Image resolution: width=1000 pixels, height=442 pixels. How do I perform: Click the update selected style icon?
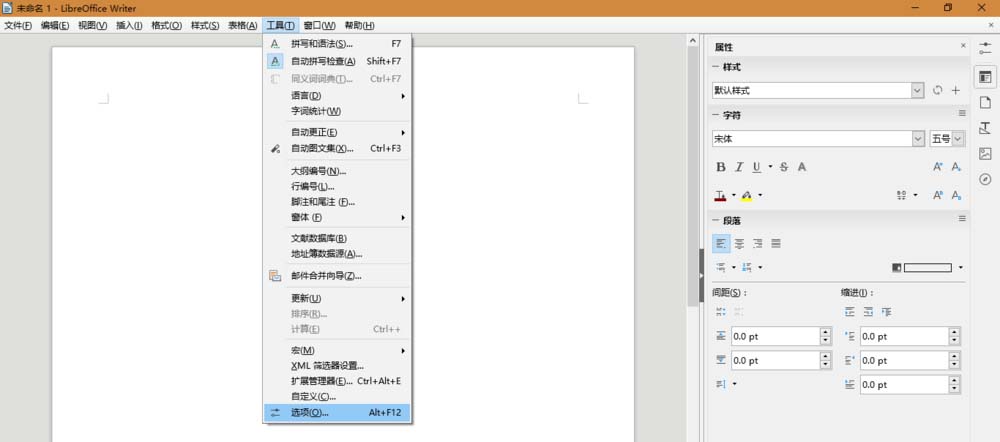937,91
